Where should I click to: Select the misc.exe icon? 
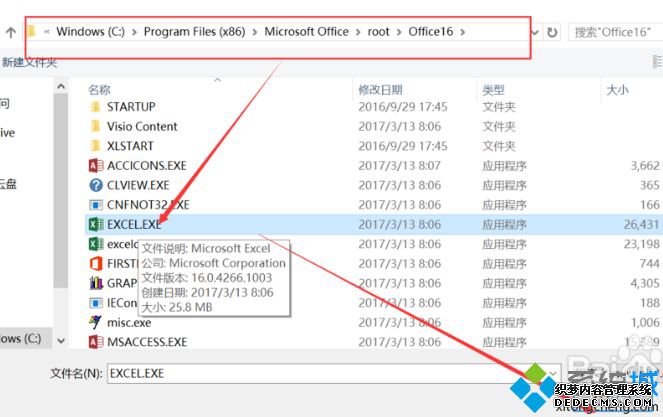95,322
